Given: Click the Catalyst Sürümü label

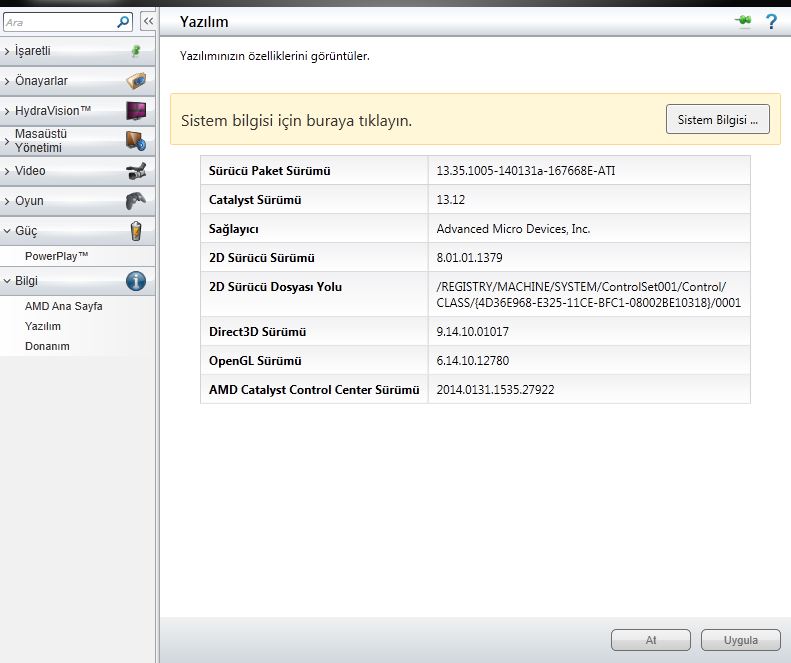Looking at the screenshot, I should click(255, 200).
